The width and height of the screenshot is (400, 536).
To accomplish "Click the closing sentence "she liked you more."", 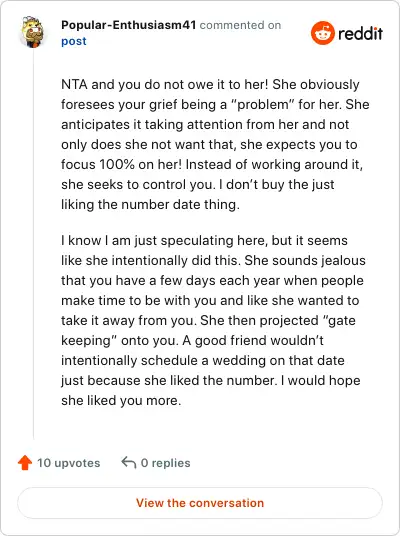I will pyautogui.click(x=121, y=400).
